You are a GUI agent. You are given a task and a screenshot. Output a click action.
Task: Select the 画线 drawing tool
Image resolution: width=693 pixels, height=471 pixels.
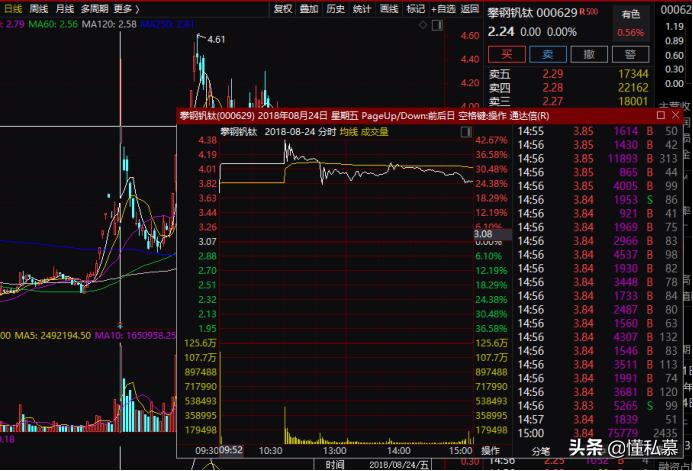pos(389,9)
